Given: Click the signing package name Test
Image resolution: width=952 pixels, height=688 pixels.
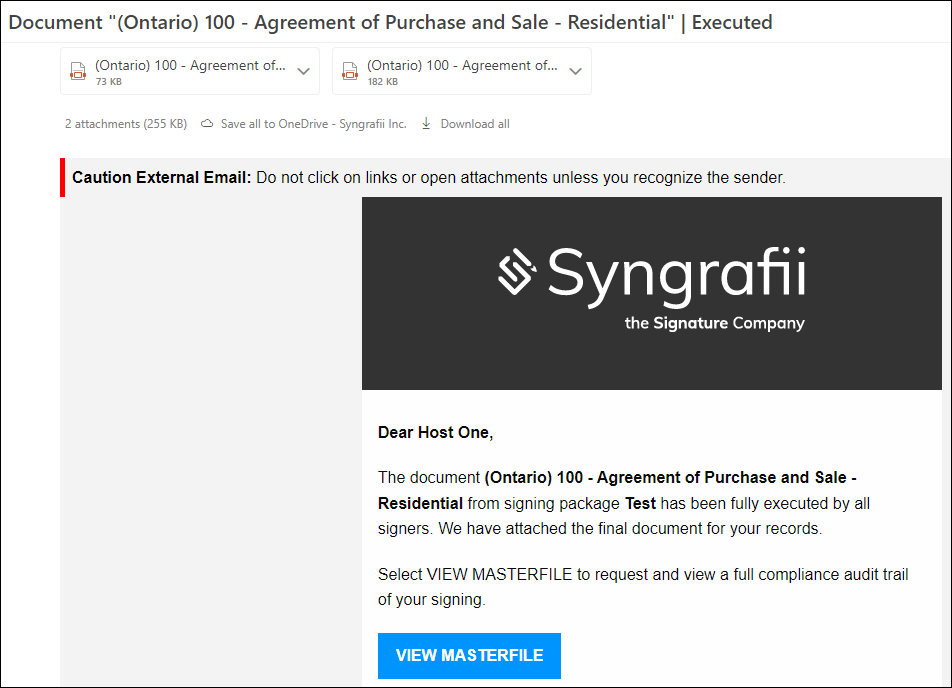Looking at the screenshot, I should 641,503.
